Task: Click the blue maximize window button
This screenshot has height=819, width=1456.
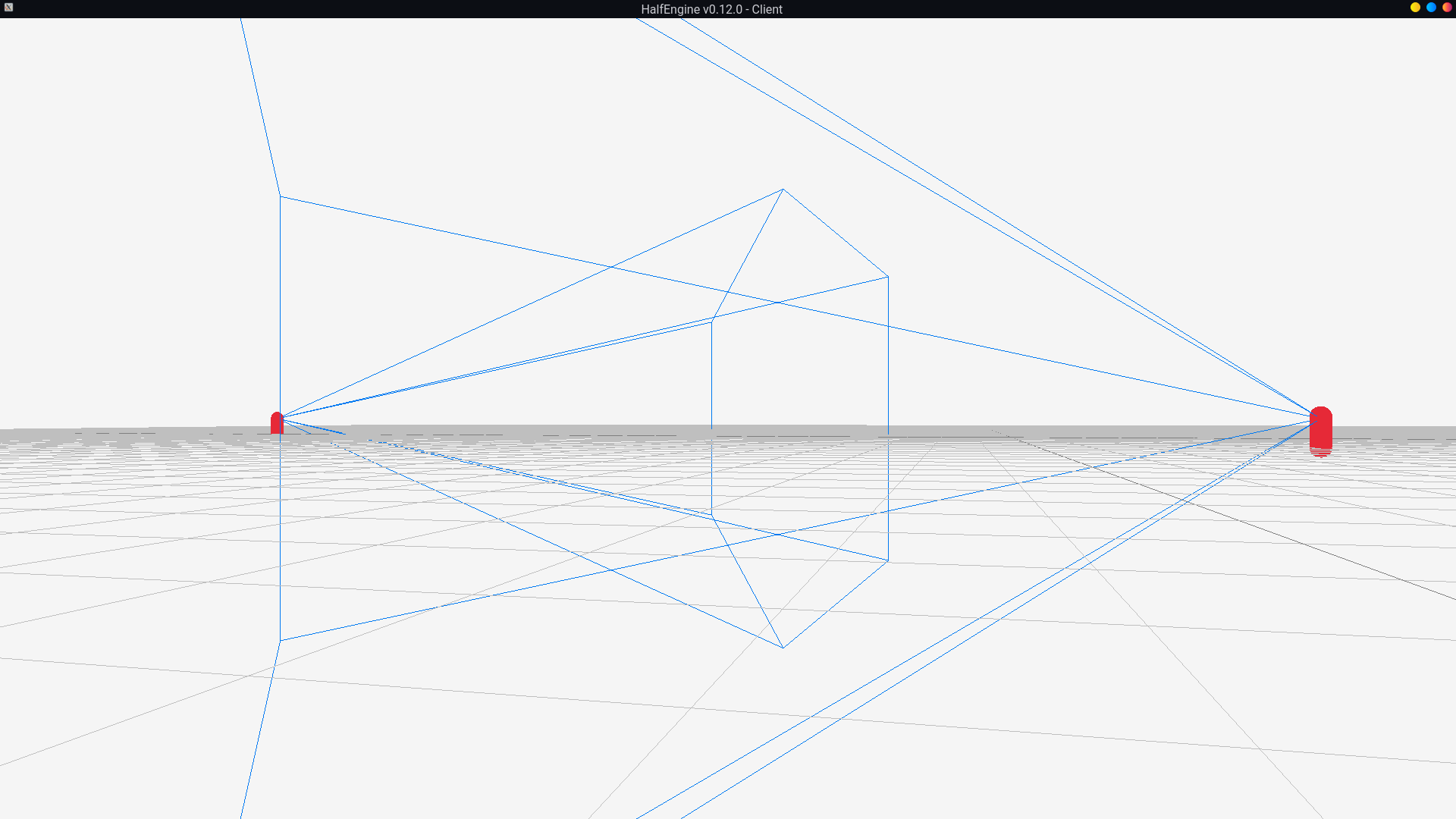Action: [x=1431, y=8]
